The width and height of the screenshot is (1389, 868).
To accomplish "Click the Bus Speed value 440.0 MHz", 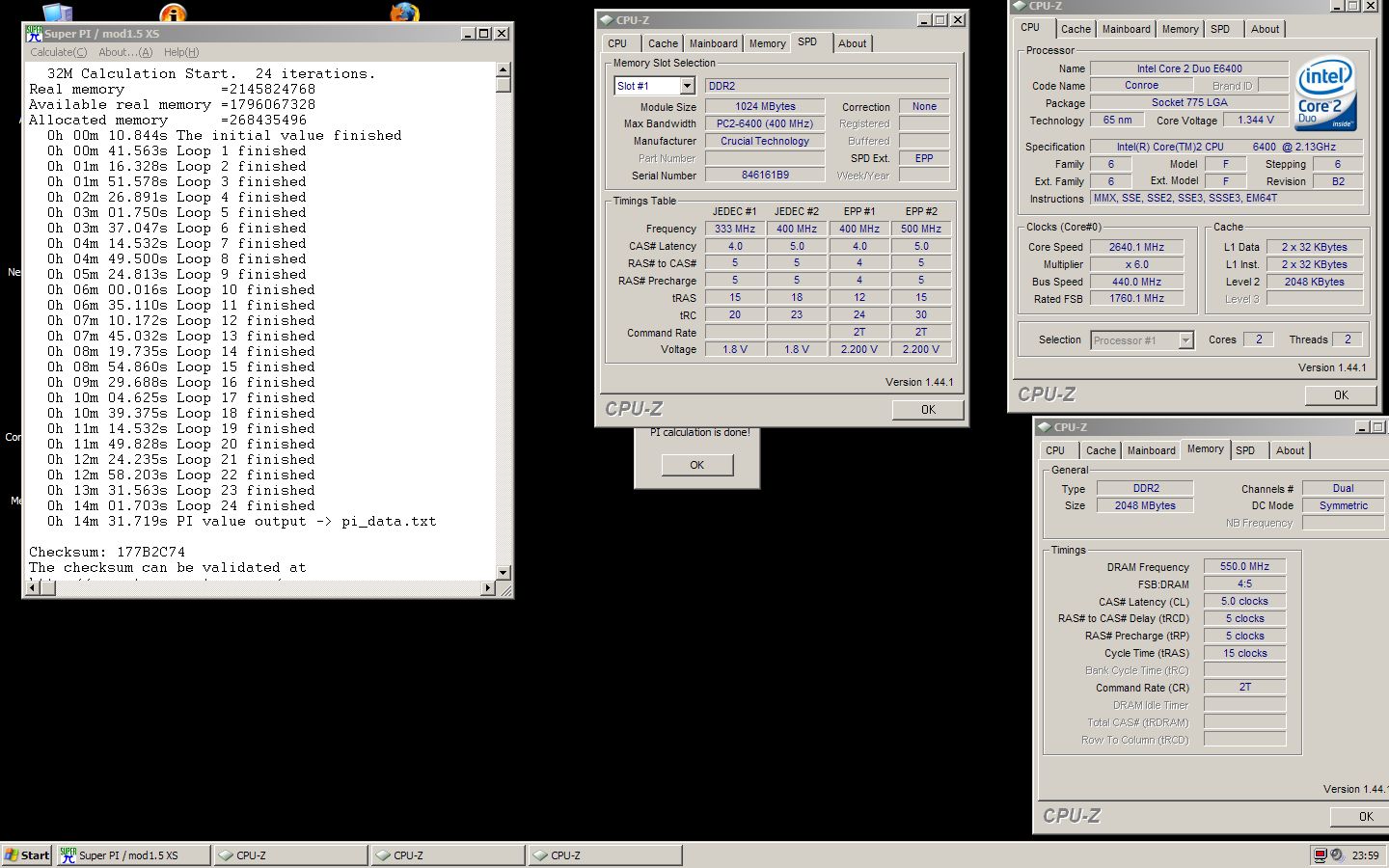I will coord(1136,282).
